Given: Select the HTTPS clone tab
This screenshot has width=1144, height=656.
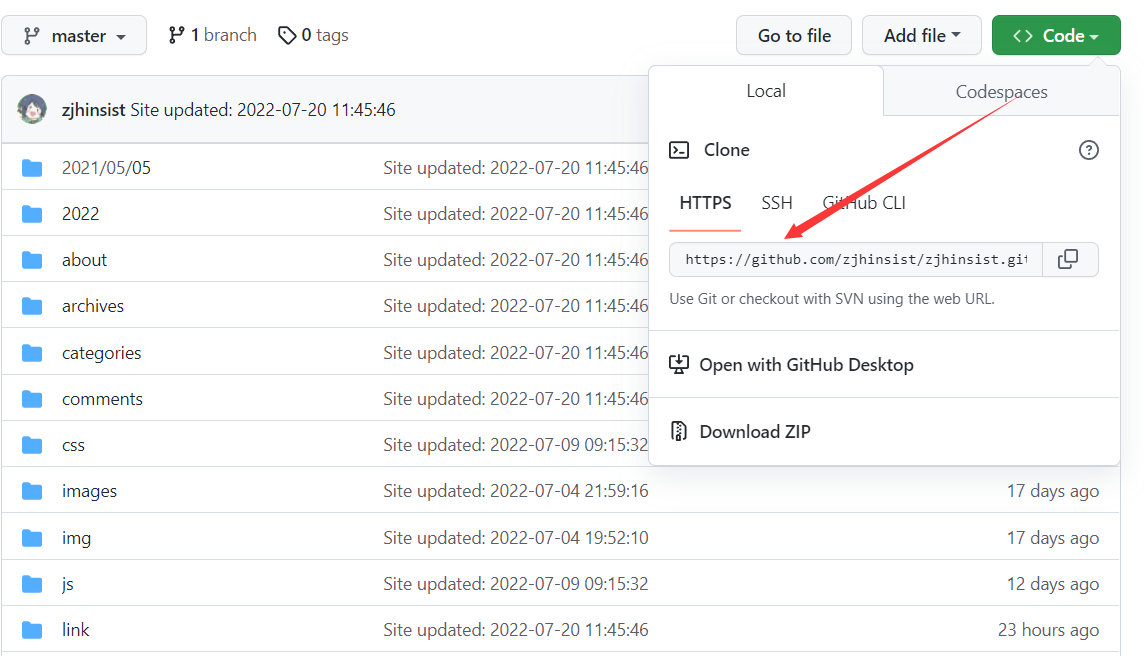Looking at the screenshot, I should tap(705, 203).
